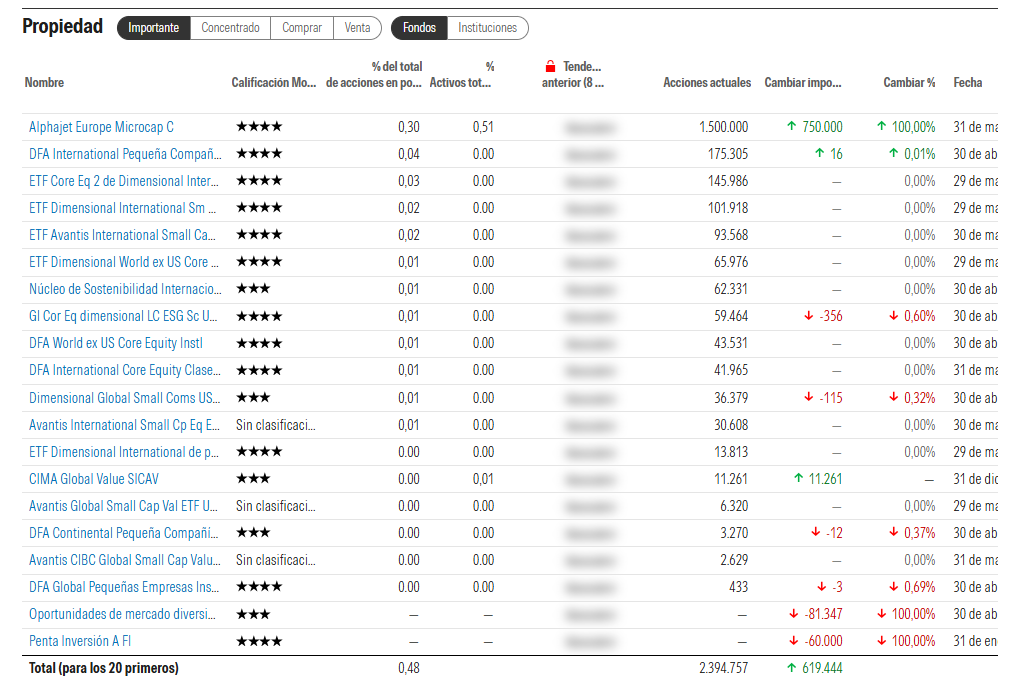Click the three-star rating for CIMA Global Value SICAV

pyautogui.click(x=253, y=479)
